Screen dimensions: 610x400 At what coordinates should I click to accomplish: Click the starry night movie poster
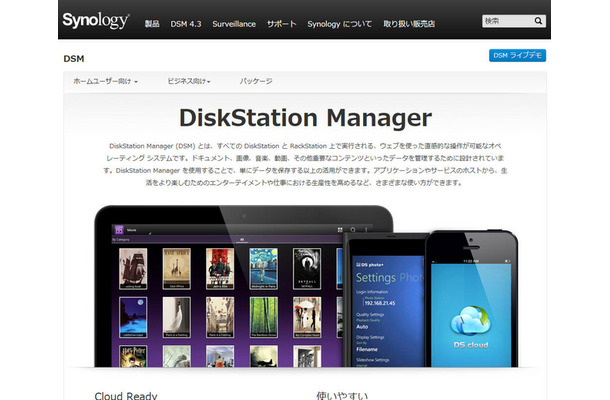[x=263, y=268]
